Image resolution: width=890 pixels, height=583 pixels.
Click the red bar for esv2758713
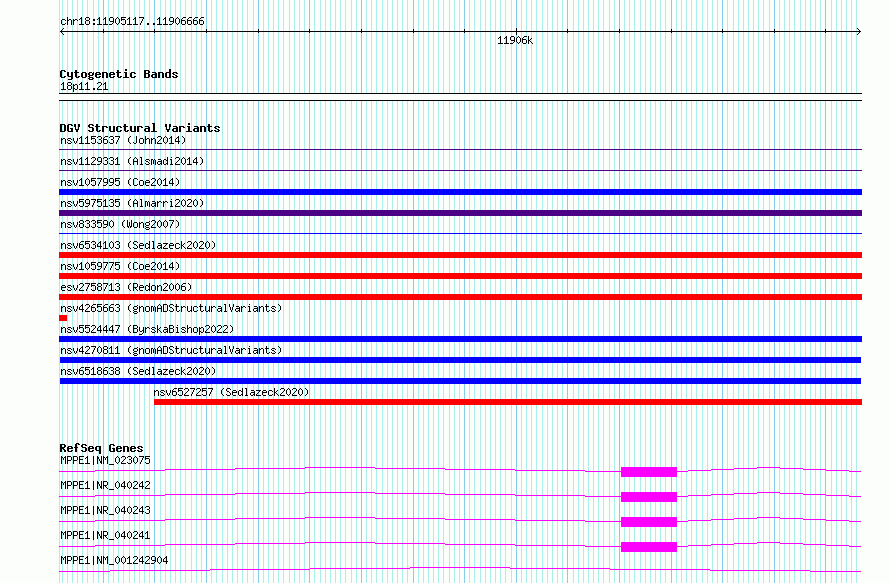pos(460,297)
